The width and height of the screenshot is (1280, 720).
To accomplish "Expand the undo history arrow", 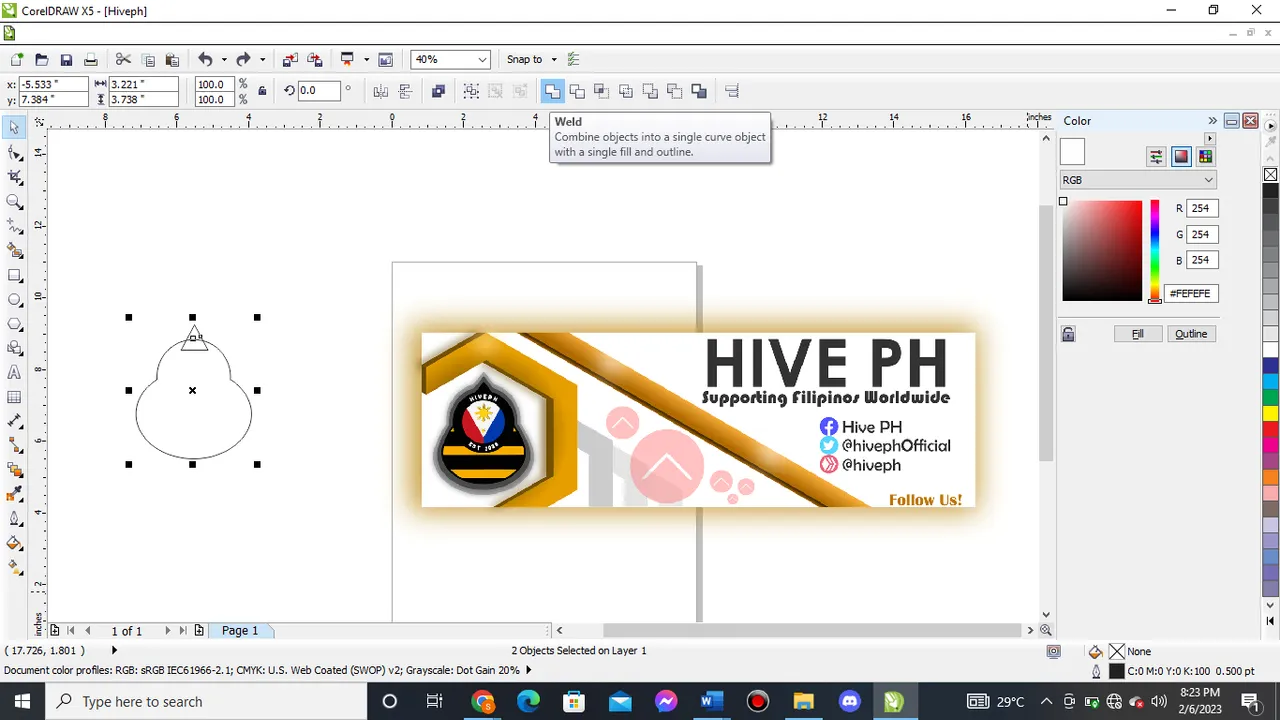I will [223, 60].
